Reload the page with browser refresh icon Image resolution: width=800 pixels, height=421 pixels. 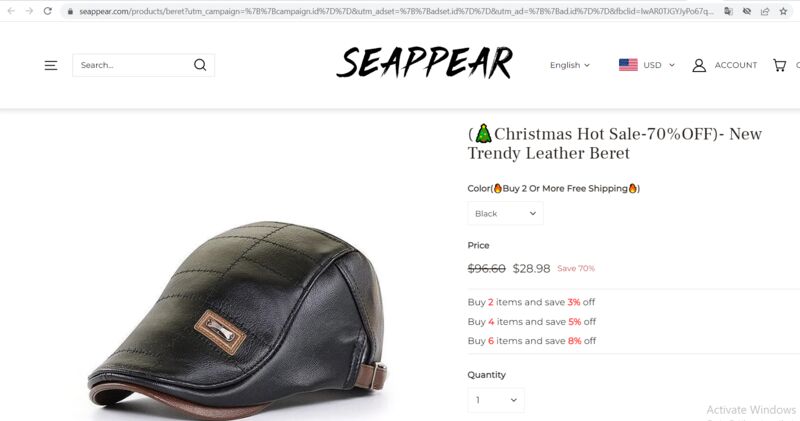(47, 11)
